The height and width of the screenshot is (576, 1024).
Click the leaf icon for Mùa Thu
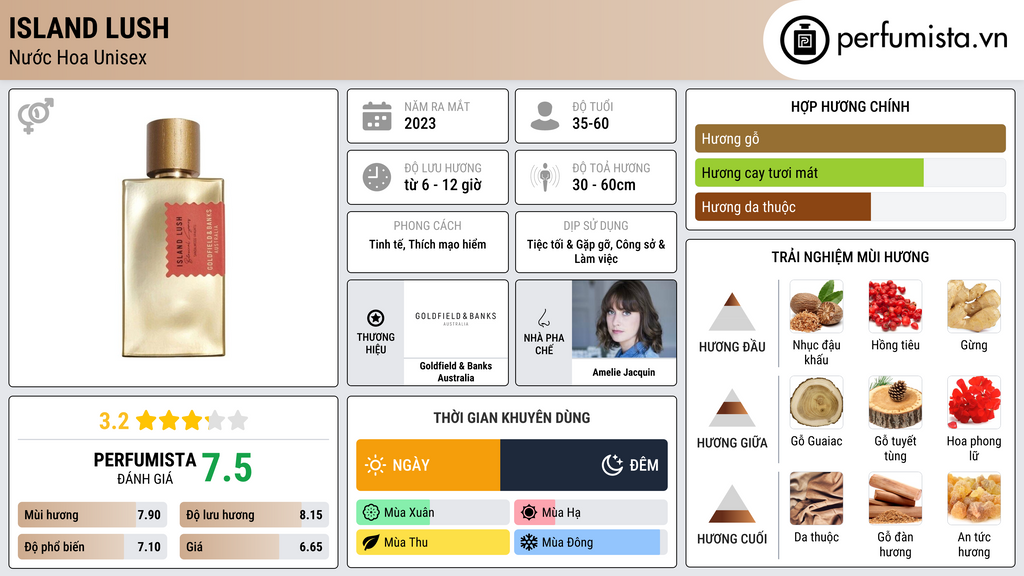point(371,542)
